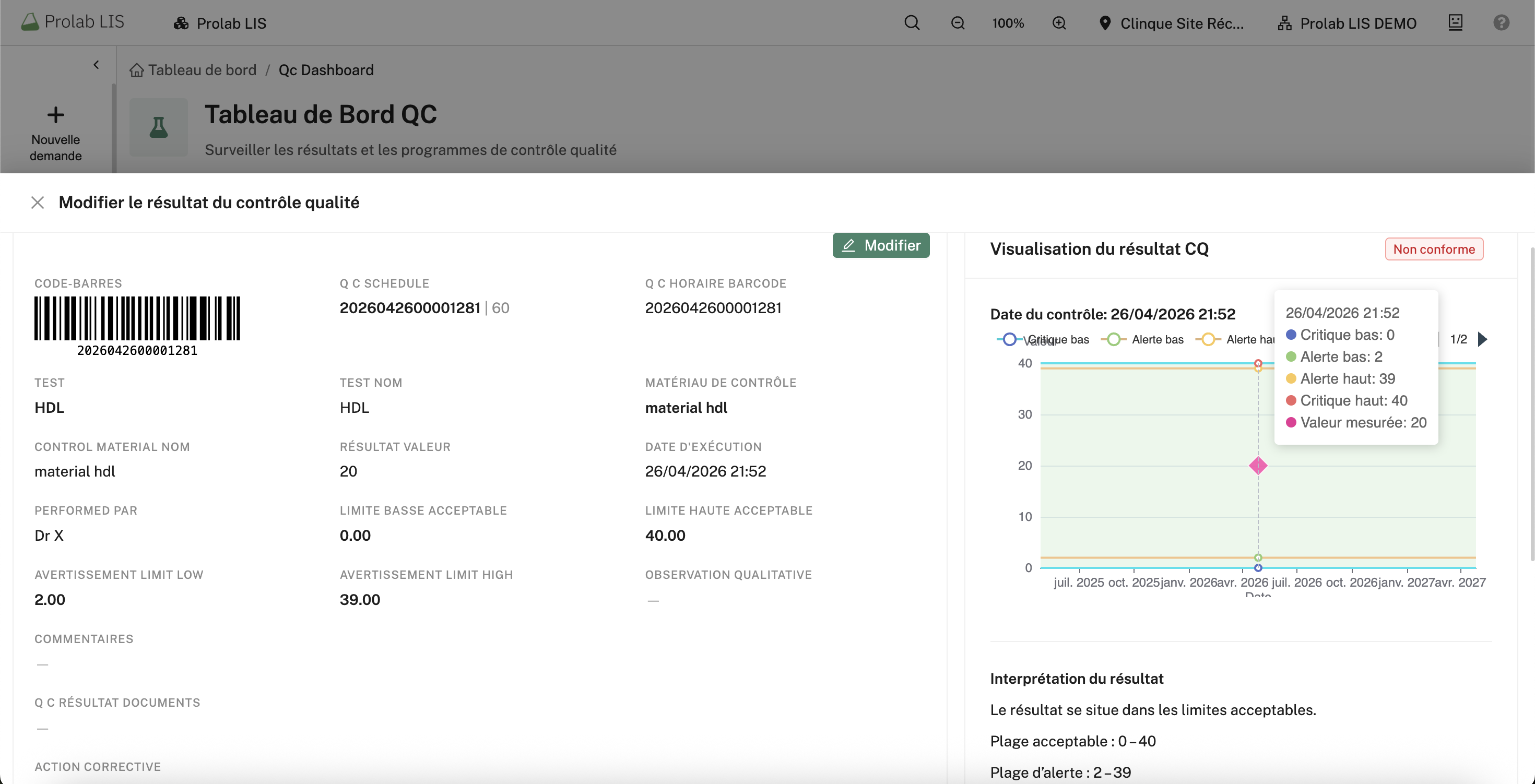Screen dimensions: 1535x784
Task: Click the Critique haut red point on chart
Action: (x=1258, y=363)
